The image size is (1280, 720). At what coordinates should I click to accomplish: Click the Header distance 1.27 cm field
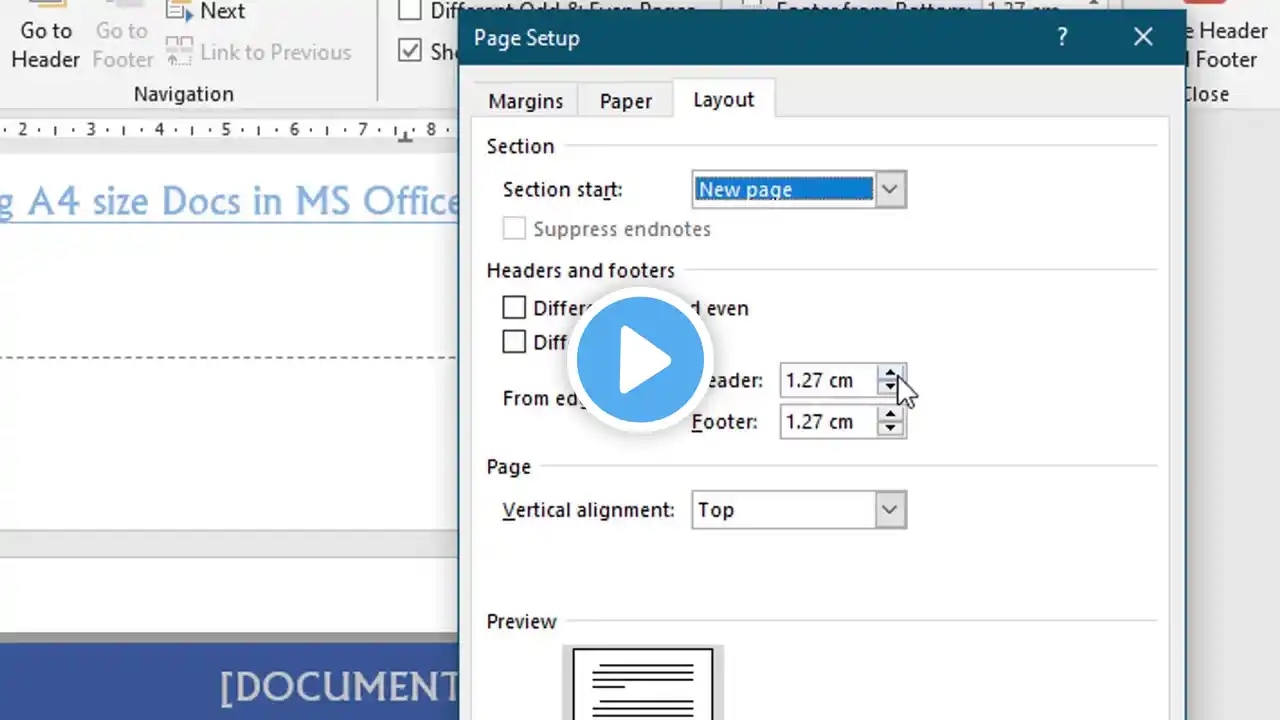(x=828, y=380)
